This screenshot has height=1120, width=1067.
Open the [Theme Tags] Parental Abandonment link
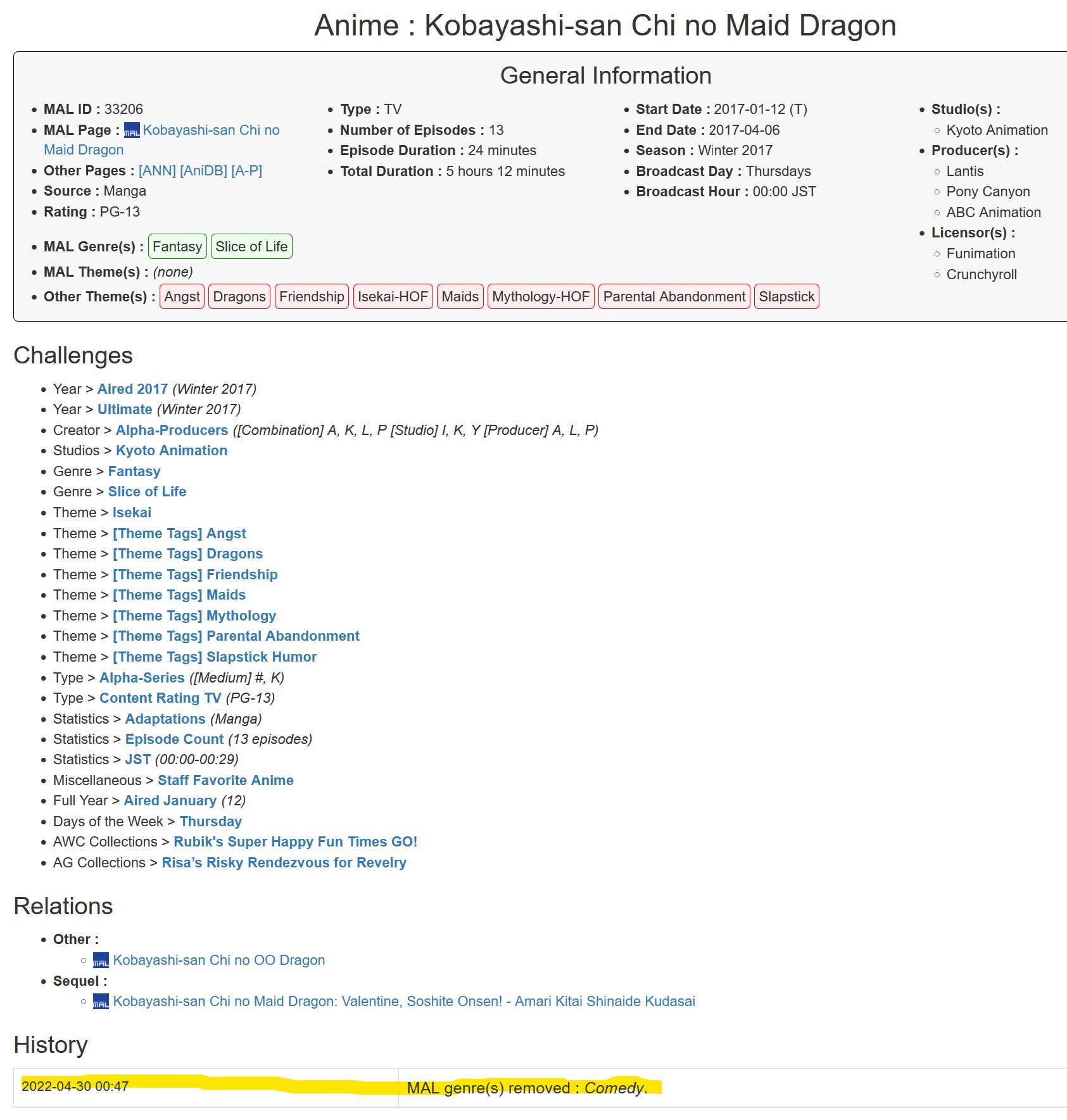click(x=236, y=636)
